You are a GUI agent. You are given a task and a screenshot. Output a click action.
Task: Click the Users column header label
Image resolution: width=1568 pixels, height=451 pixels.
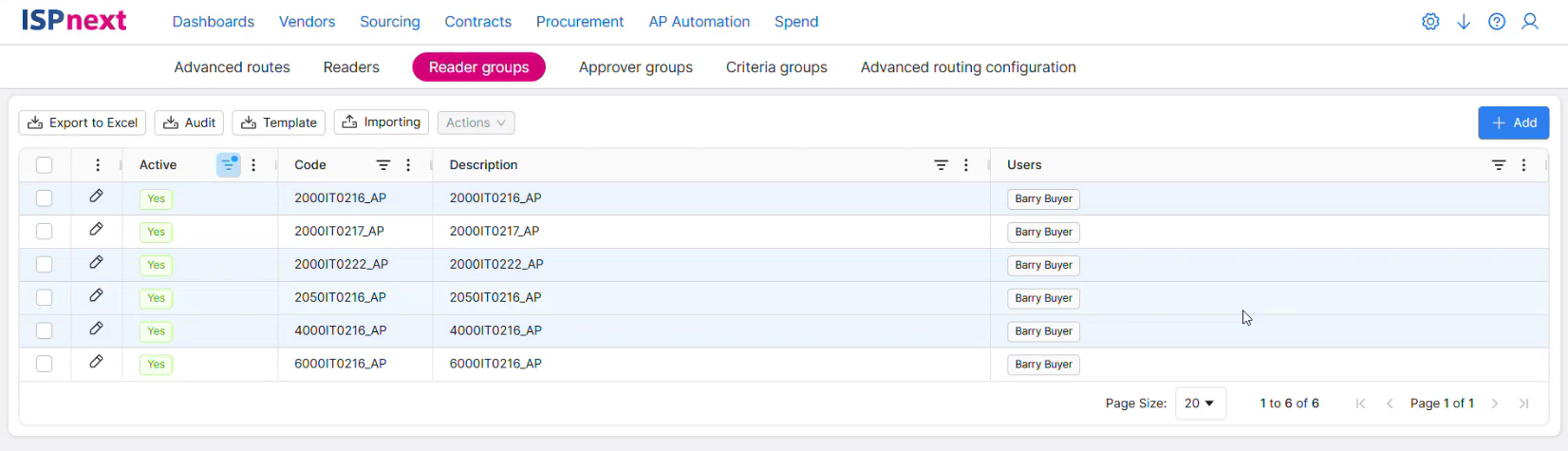coord(1025,165)
